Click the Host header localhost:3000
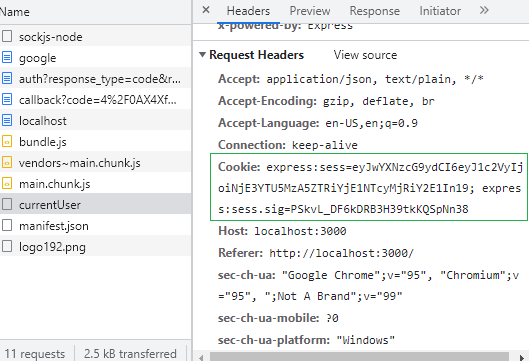The width and height of the screenshot is (529, 361). coord(282,231)
